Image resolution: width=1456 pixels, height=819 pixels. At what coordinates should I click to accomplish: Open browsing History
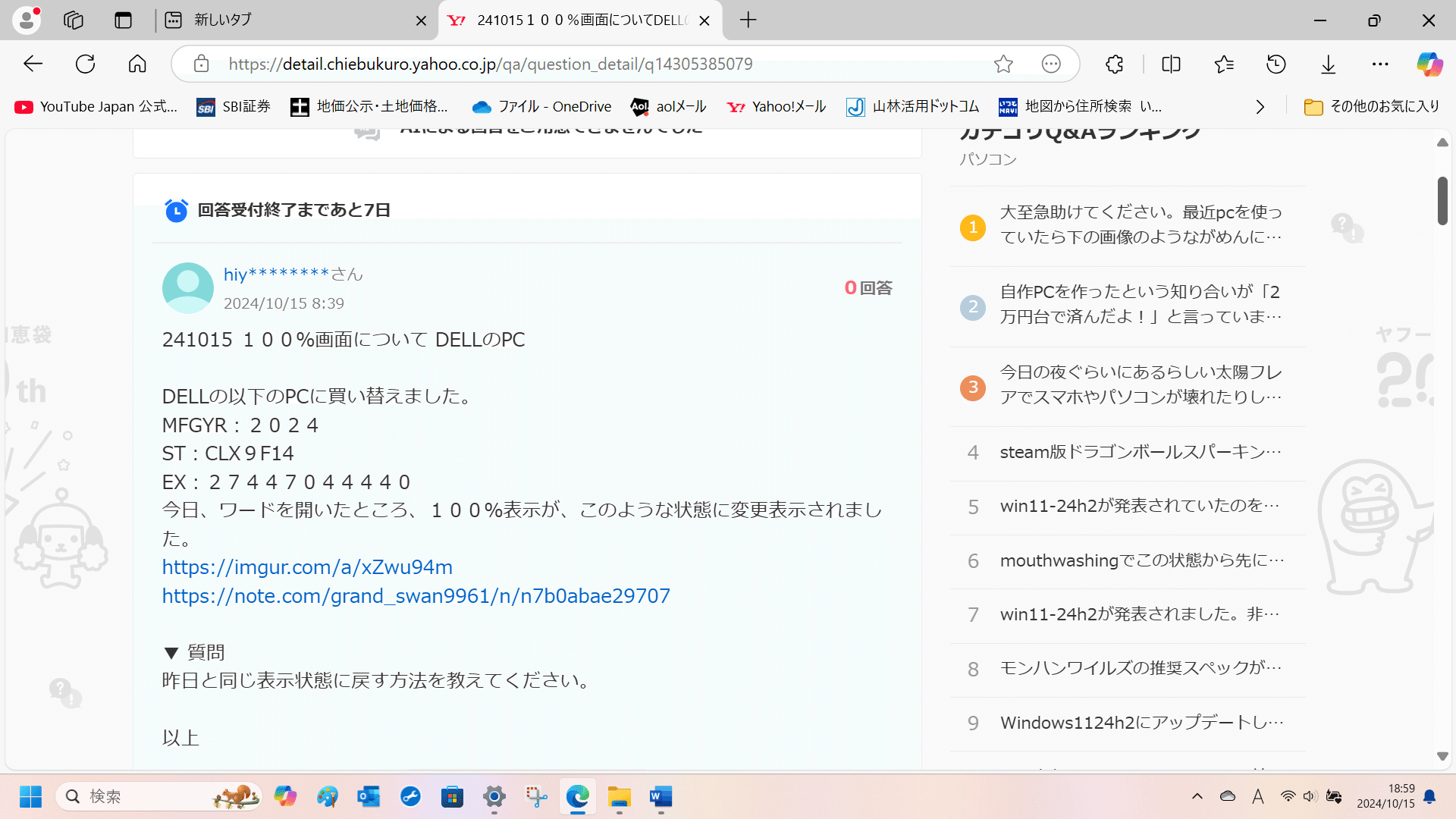coord(1276,64)
